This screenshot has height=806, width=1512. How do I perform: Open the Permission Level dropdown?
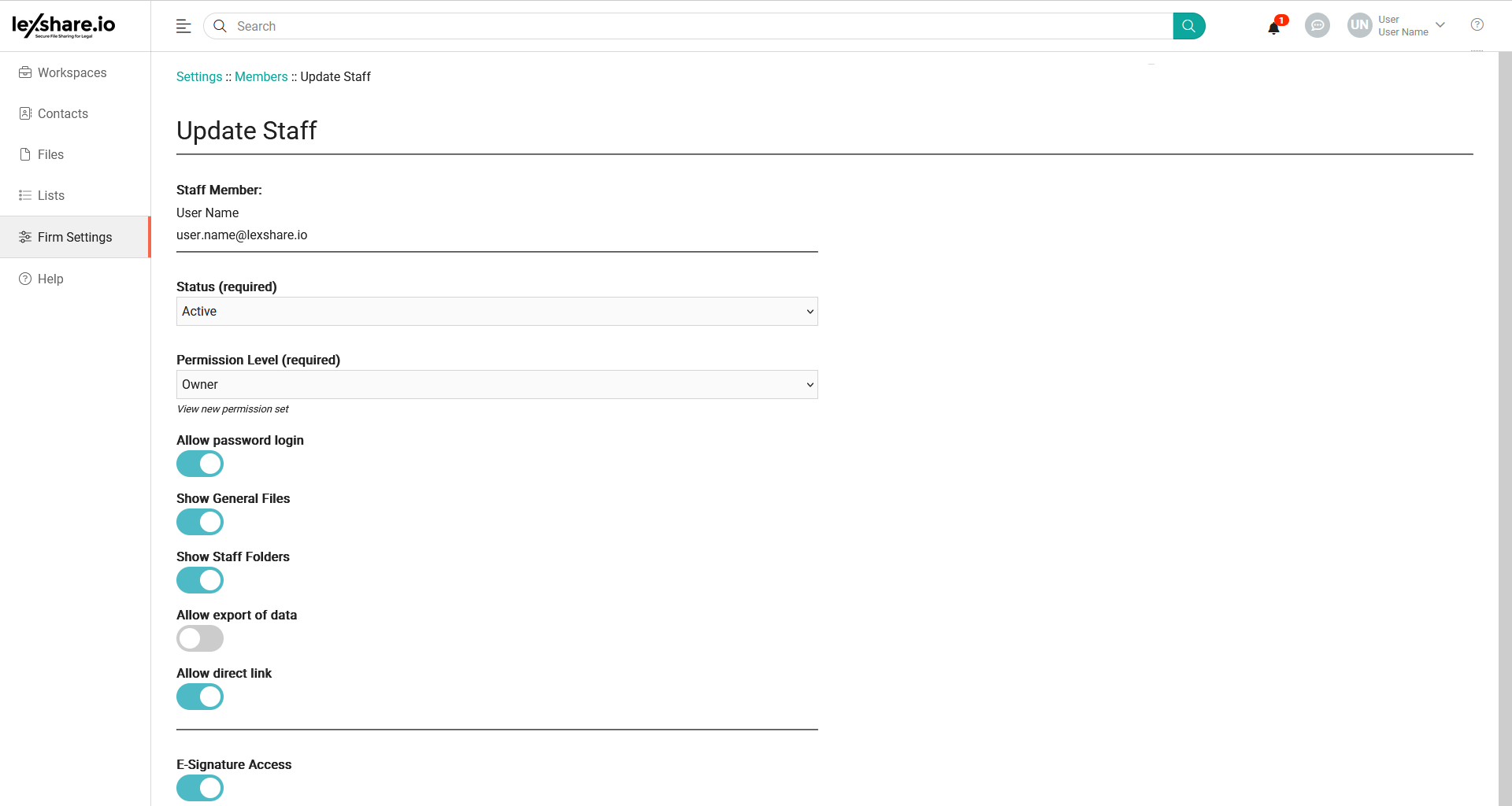click(x=497, y=385)
